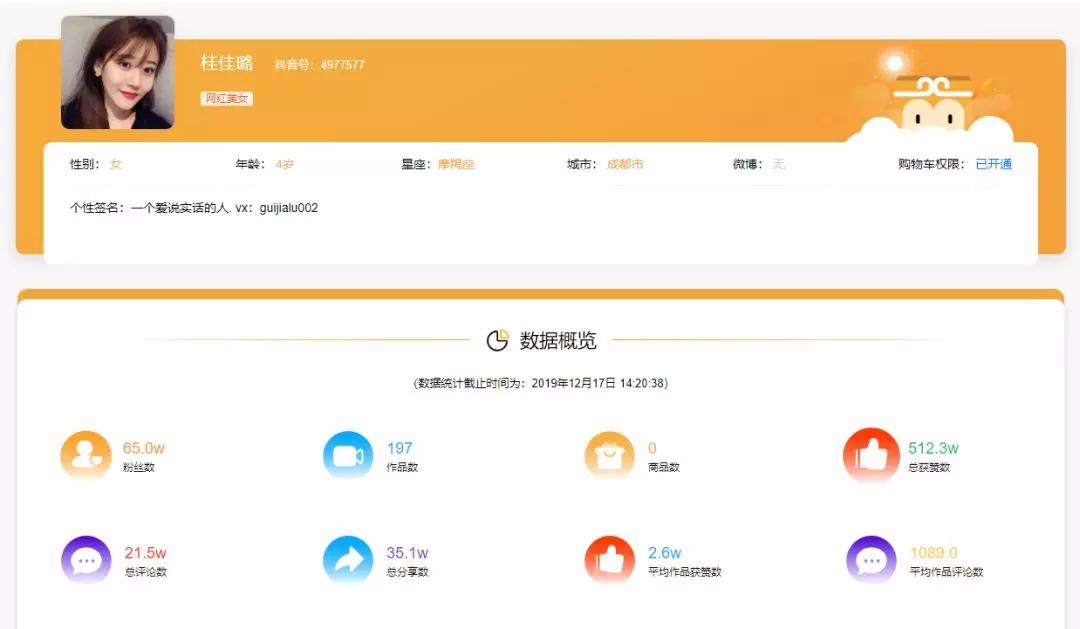Click the shopping bag icon for 商品数
Viewport: 1080px width, 629px height.
610,455
